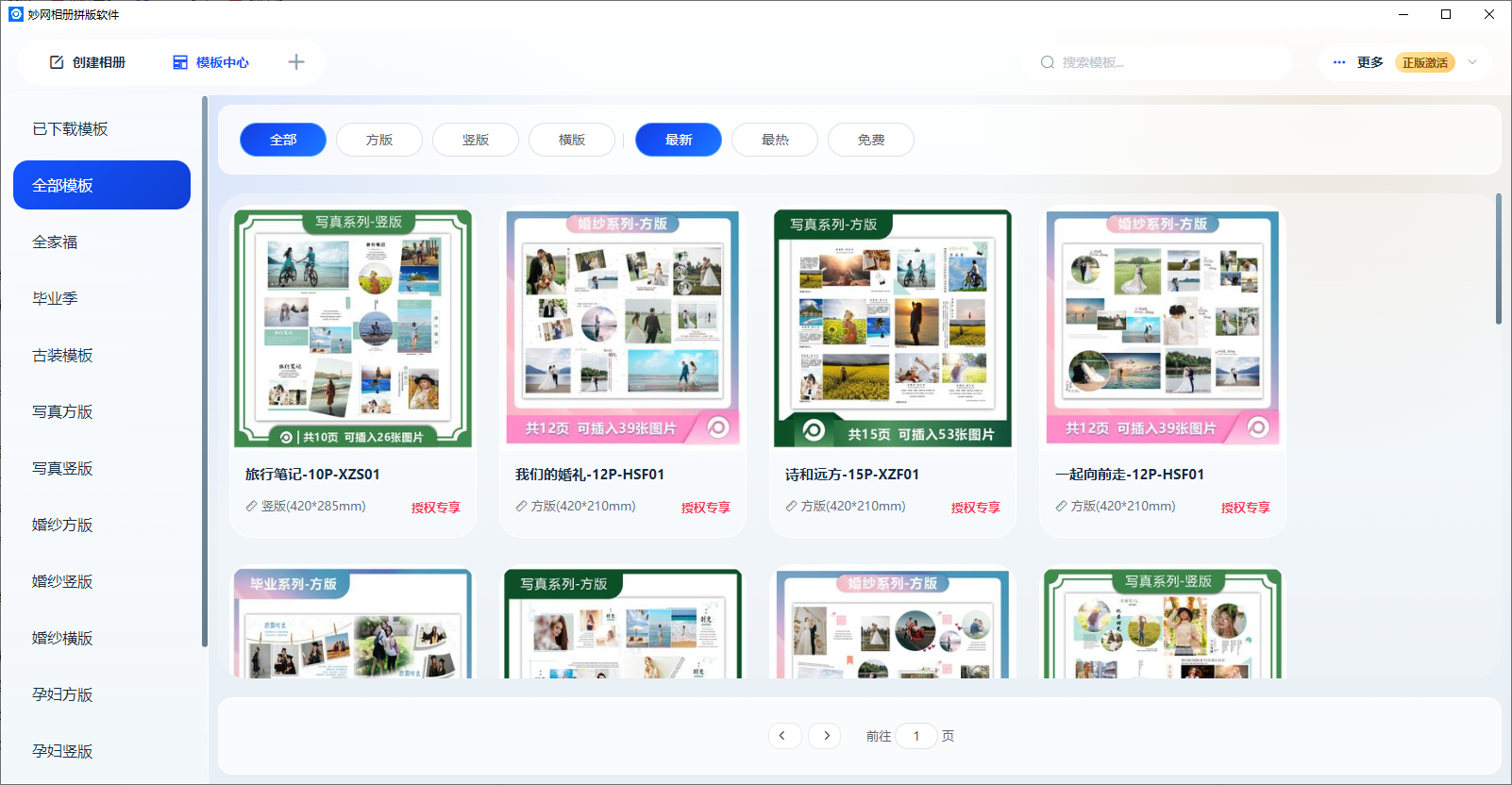Click the title 诗和远方-15P-XZF01

(x=852, y=475)
